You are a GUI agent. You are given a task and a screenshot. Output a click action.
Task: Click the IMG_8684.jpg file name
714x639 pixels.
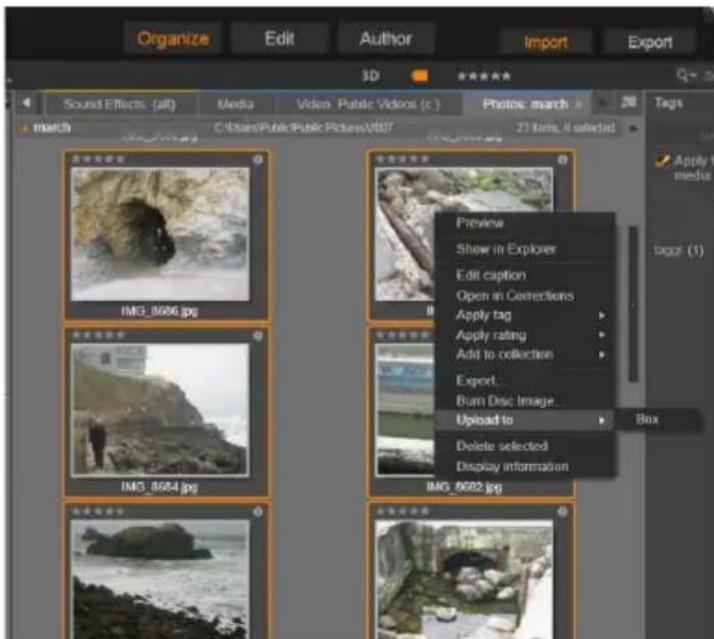[159, 488]
